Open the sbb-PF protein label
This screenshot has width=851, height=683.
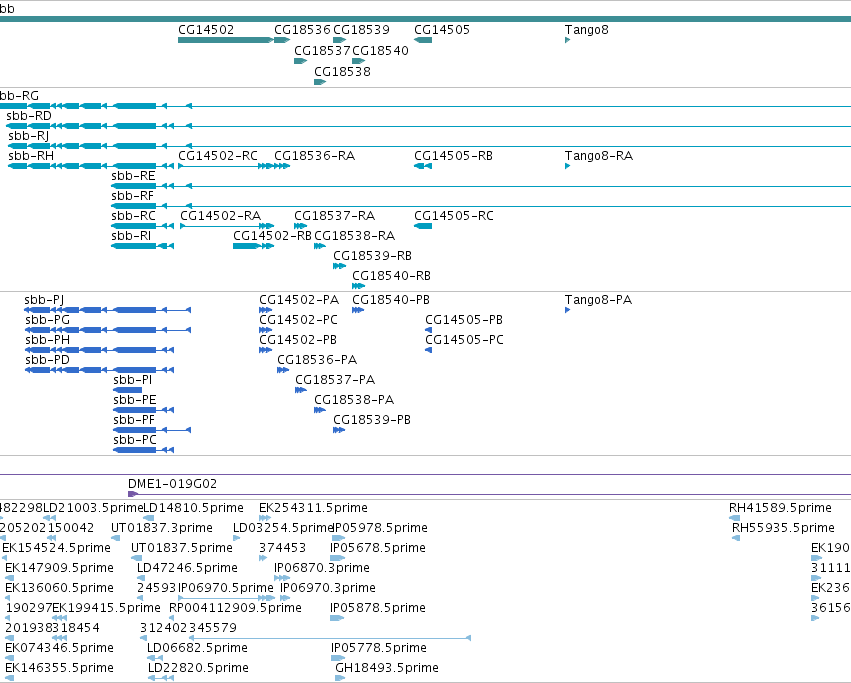click(134, 420)
